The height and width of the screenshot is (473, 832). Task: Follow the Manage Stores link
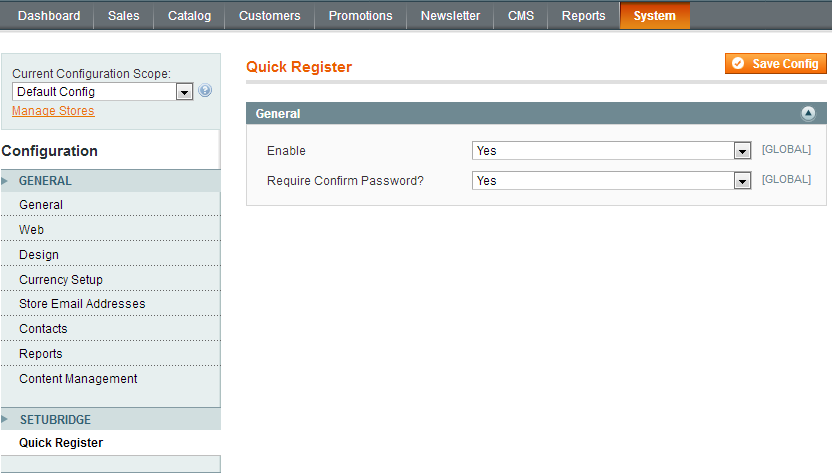(53, 111)
